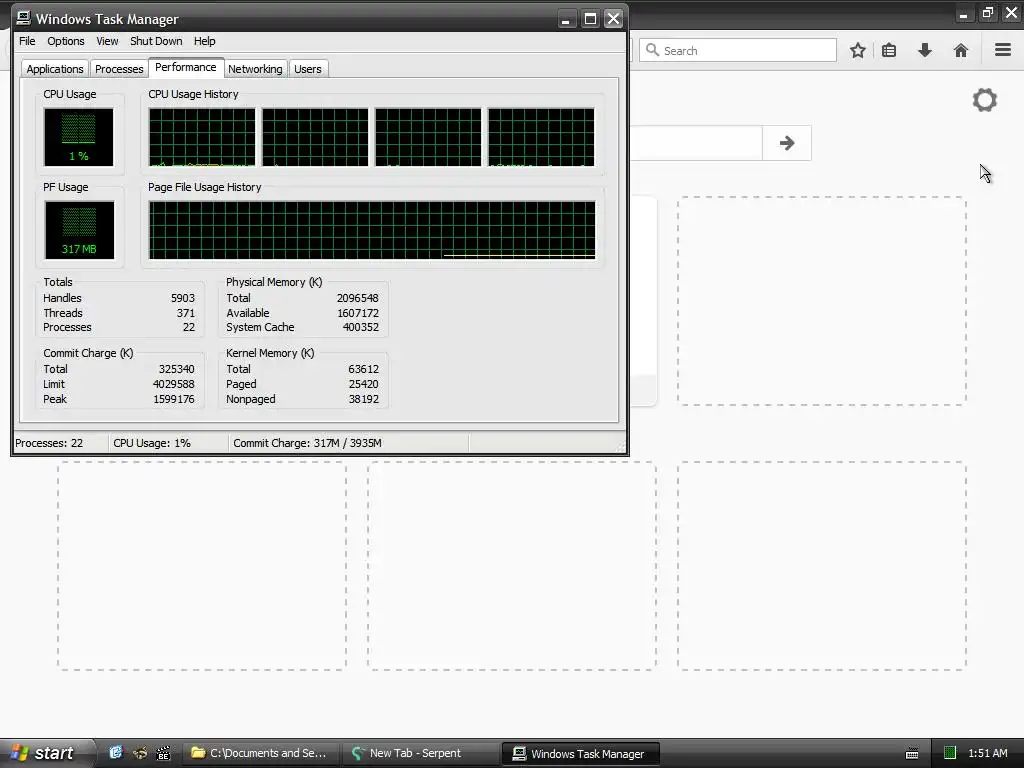Click status bar text Processes: 22
Screen dimensions: 1024x768
tap(49, 443)
